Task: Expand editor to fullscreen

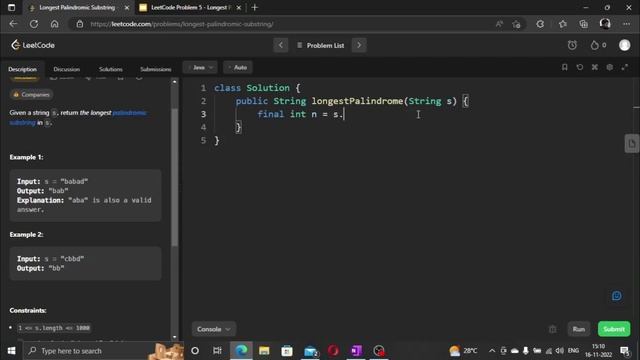Action: coord(624,67)
